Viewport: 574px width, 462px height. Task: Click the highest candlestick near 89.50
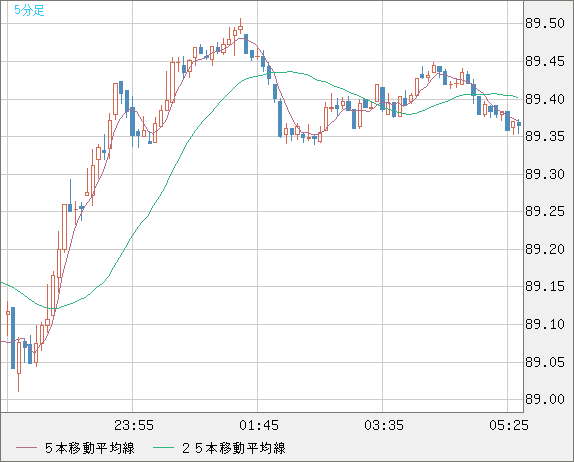point(241,27)
